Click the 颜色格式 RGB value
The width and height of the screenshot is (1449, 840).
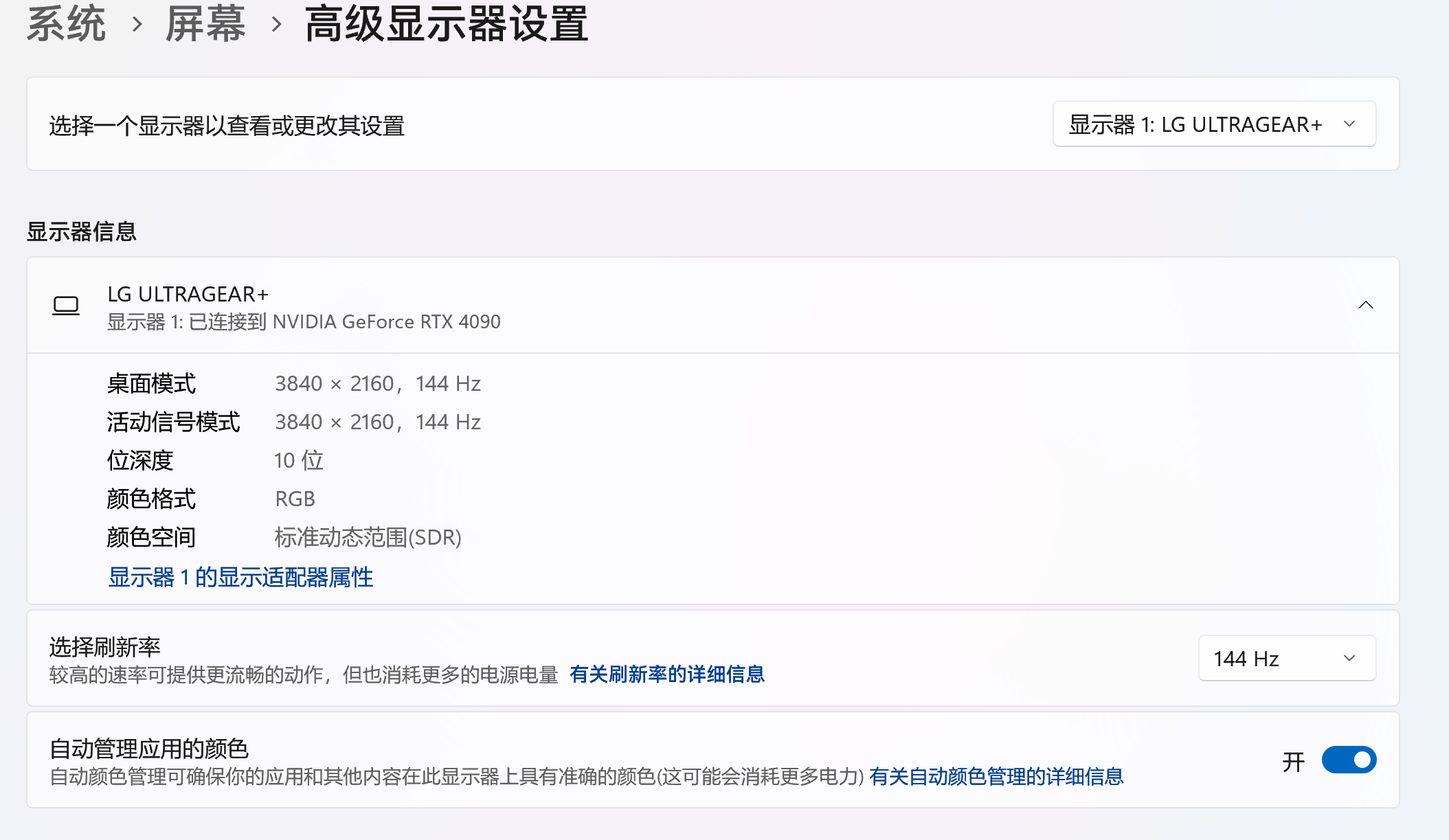295,499
